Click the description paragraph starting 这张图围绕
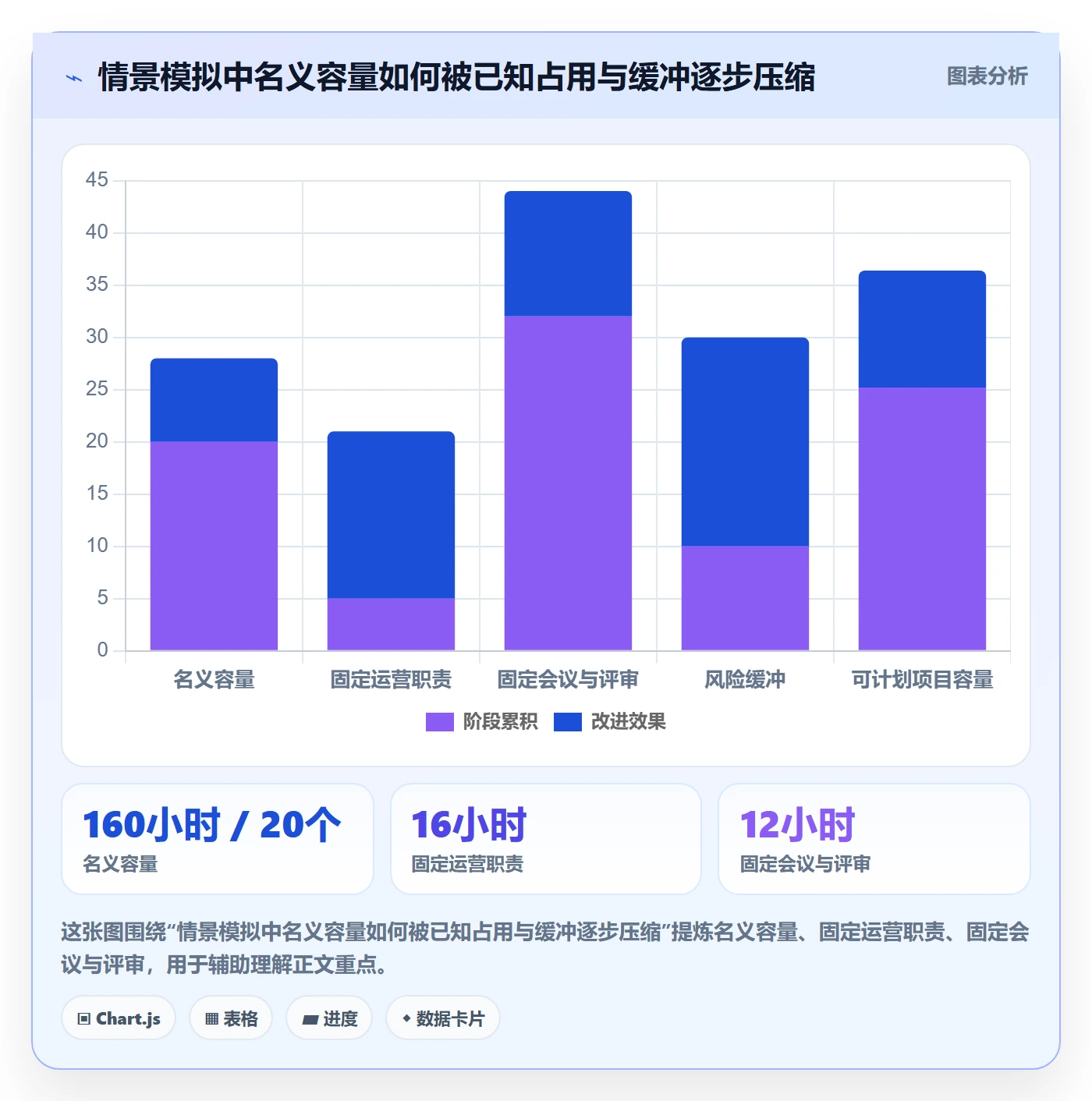The width and height of the screenshot is (1092, 1101). [545, 948]
